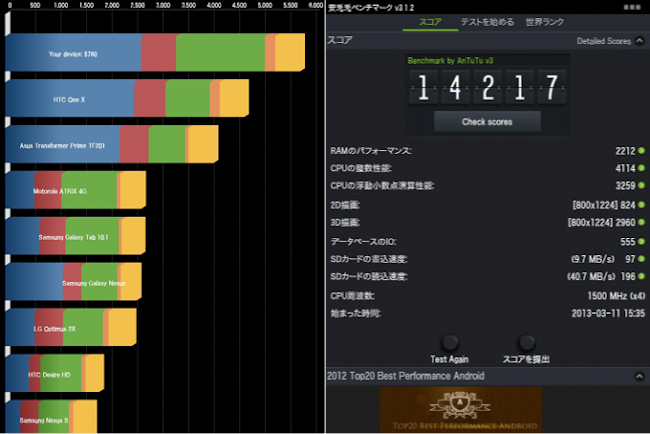Click the 安兎兎ベンチマーク v3.1.2 title
Image resolution: width=650 pixels, height=434 pixels.
(x=371, y=7)
